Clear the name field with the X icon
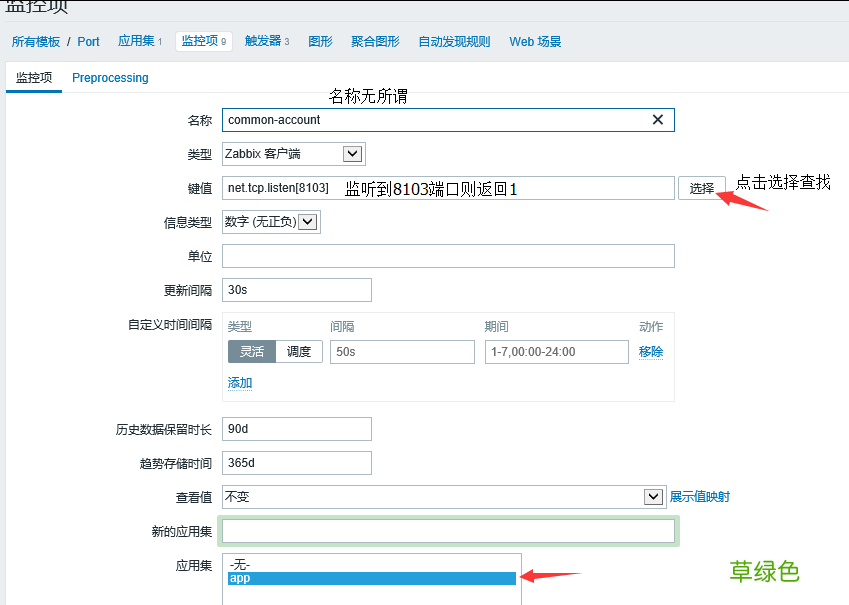Viewport: 849px width, 605px height. pyautogui.click(x=658, y=119)
